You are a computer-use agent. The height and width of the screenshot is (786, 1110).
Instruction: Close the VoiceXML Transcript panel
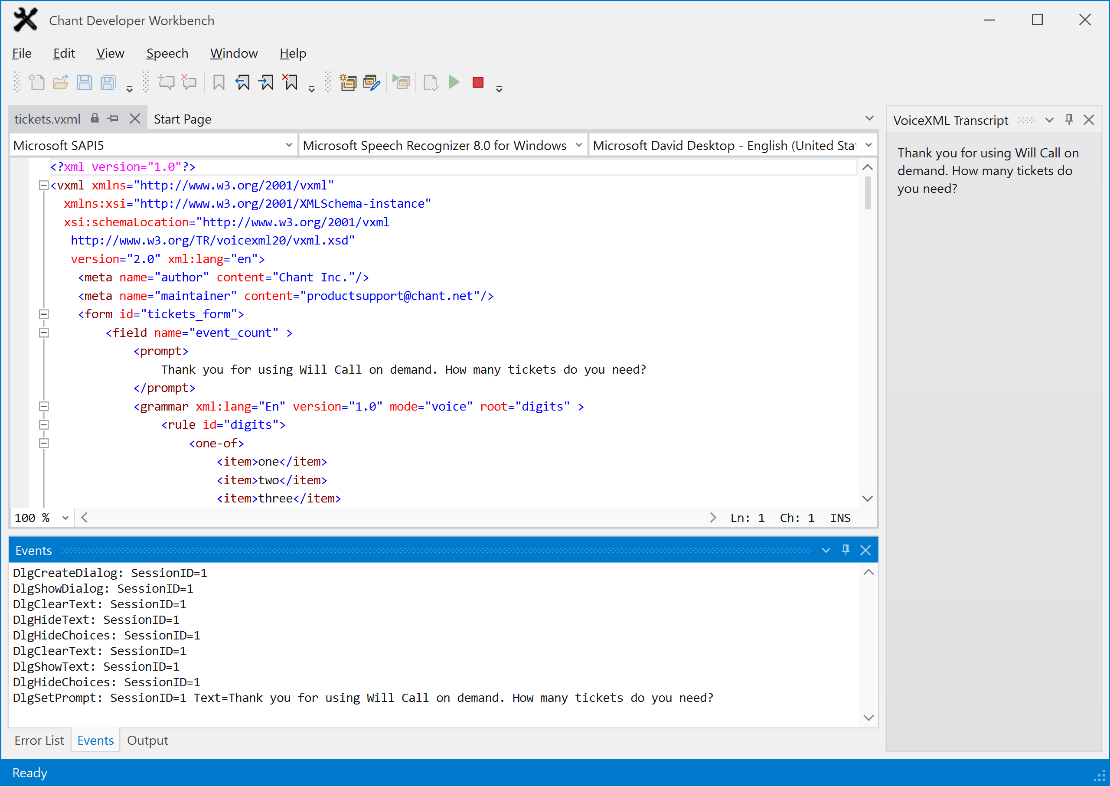pos(1089,120)
